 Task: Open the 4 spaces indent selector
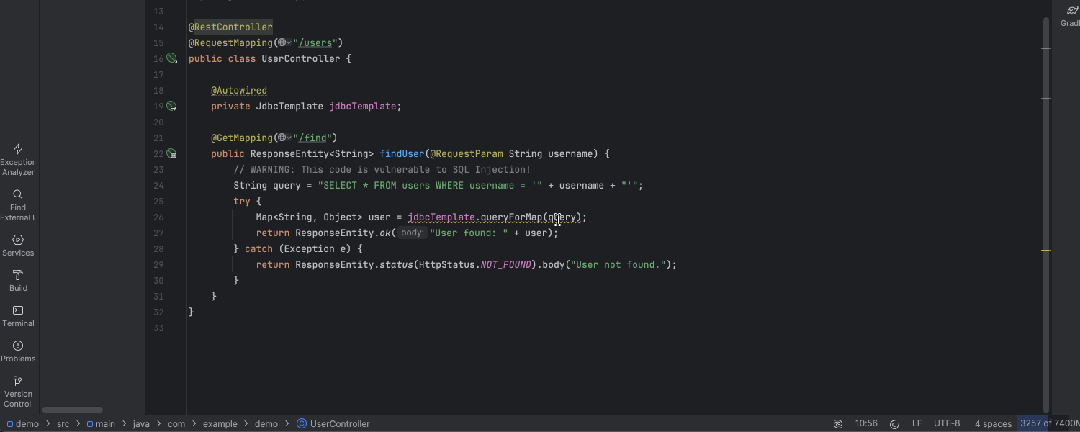(x=993, y=424)
